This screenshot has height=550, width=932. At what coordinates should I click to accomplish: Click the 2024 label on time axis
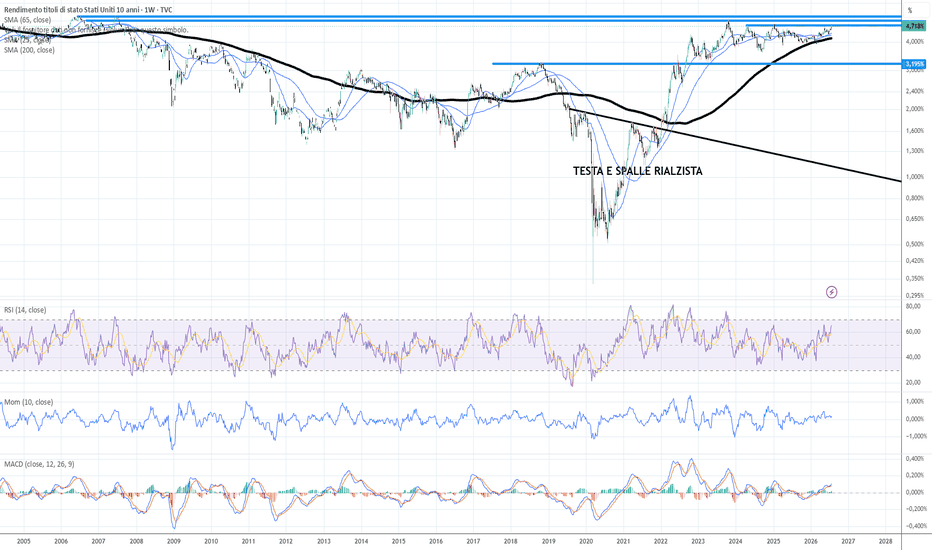tap(735, 541)
